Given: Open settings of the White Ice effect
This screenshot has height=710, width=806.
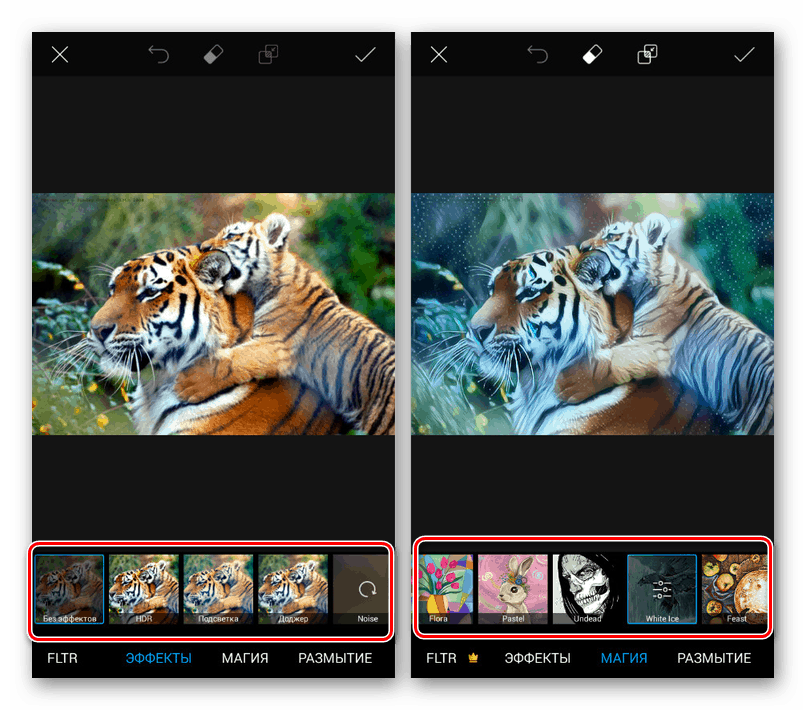Looking at the screenshot, I should pyautogui.click(x=662, y=589).
